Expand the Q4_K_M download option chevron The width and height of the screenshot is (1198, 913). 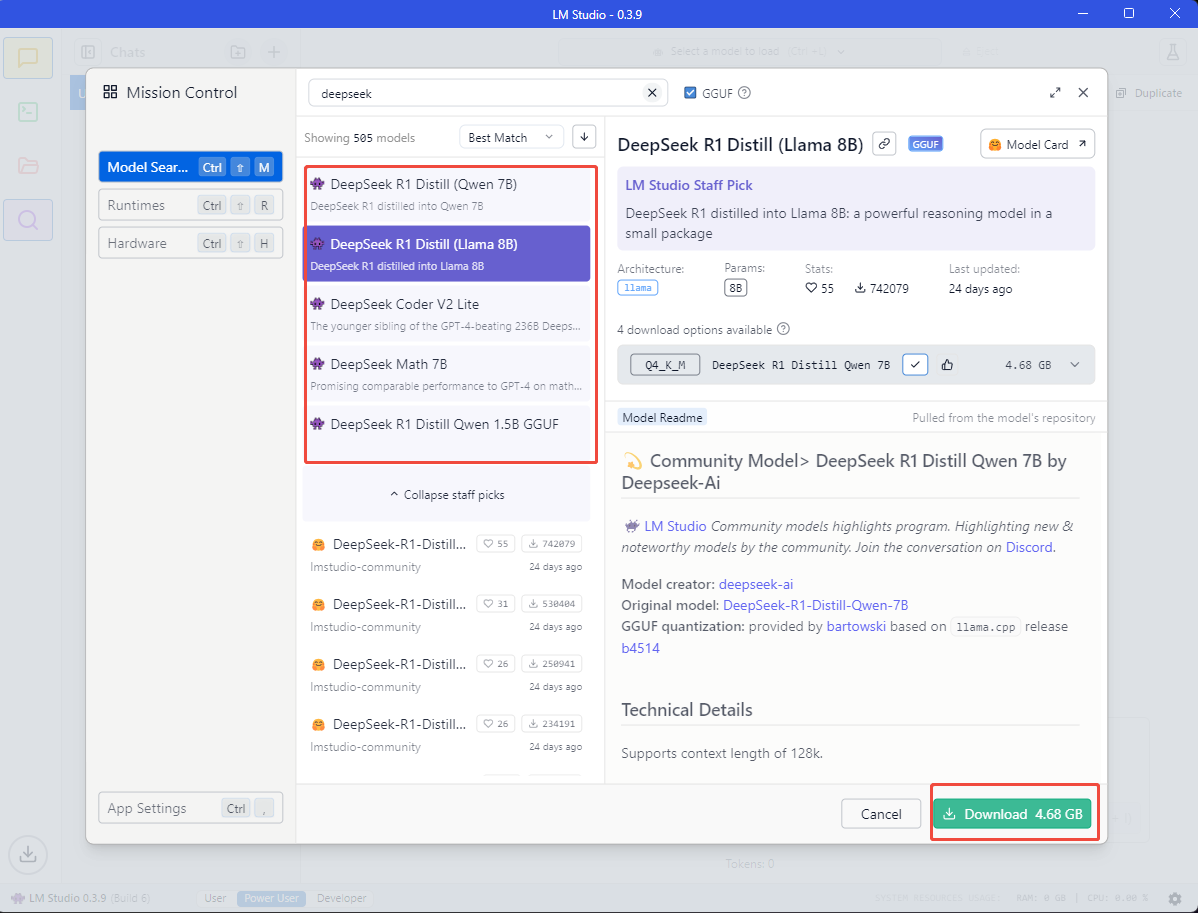pos(1075,365)
